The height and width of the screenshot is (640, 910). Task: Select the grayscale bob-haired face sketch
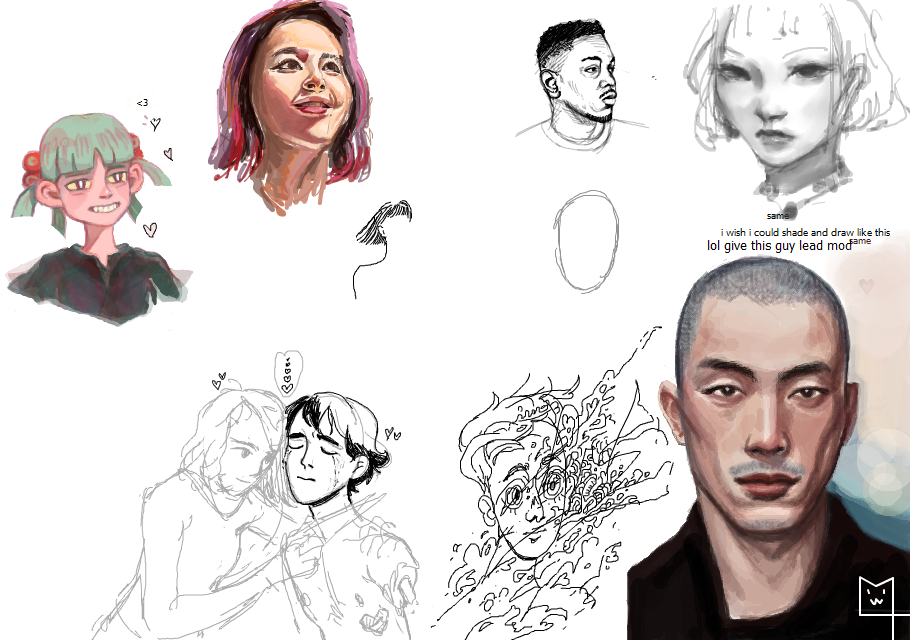(775, 100)
